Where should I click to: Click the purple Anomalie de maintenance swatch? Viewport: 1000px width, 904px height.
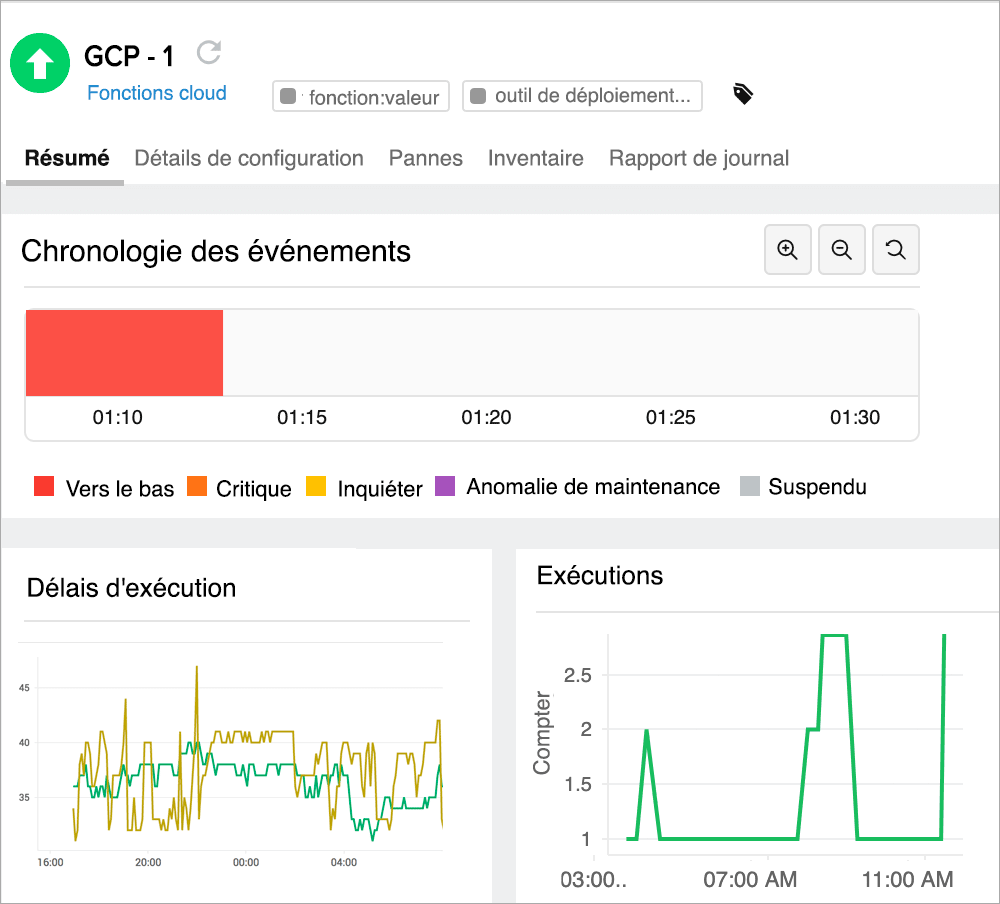[x=441, y=486]
